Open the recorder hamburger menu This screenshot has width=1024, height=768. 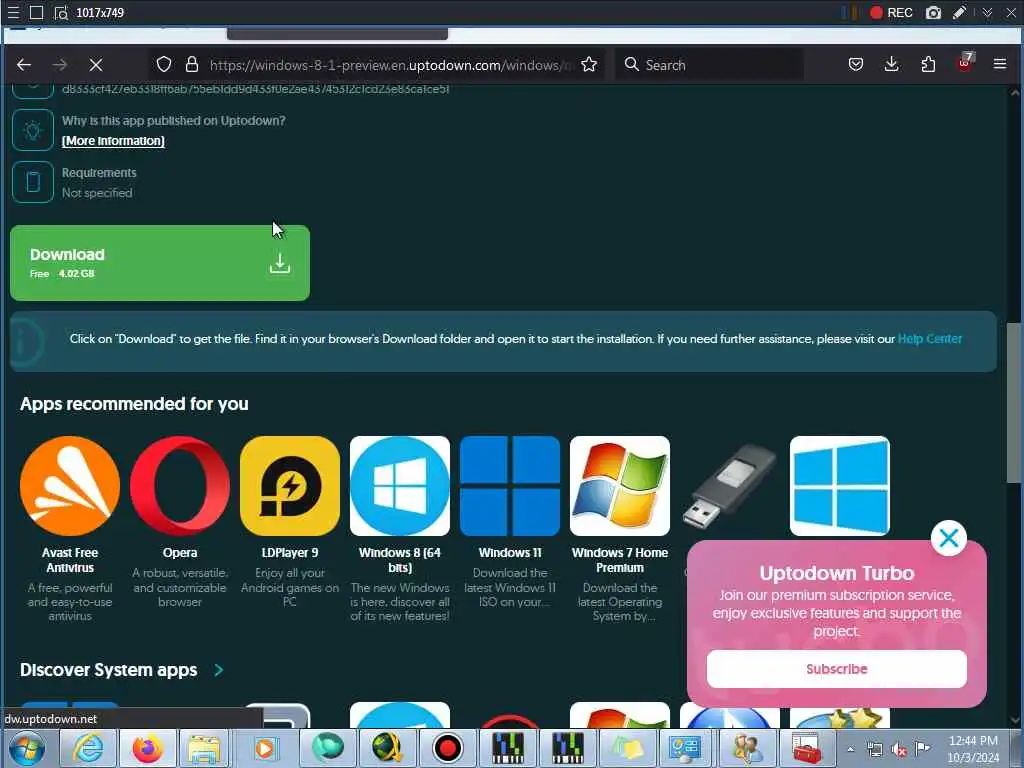click(13, 12)
